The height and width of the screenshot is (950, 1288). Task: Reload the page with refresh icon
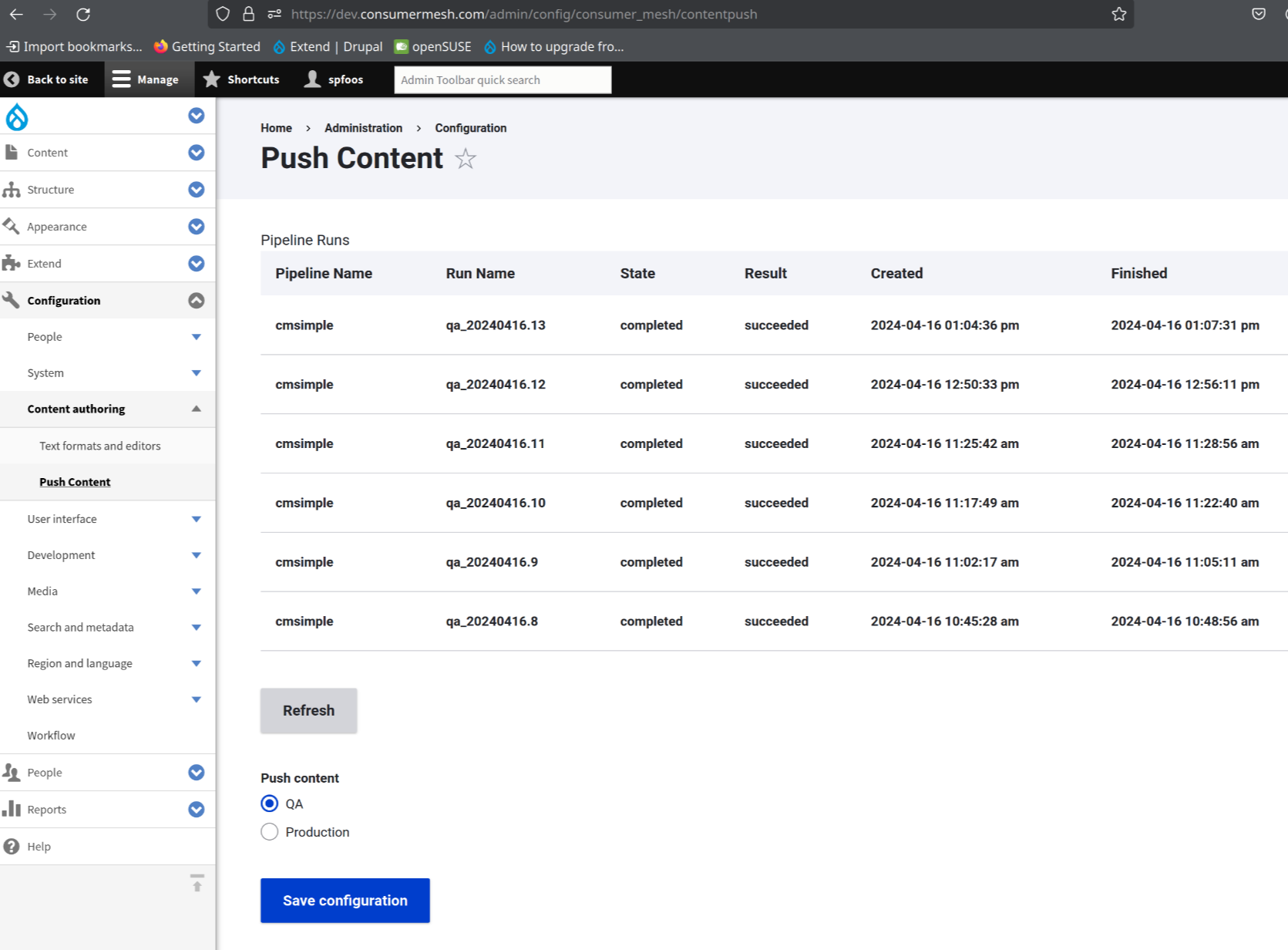tap(83, 14)
